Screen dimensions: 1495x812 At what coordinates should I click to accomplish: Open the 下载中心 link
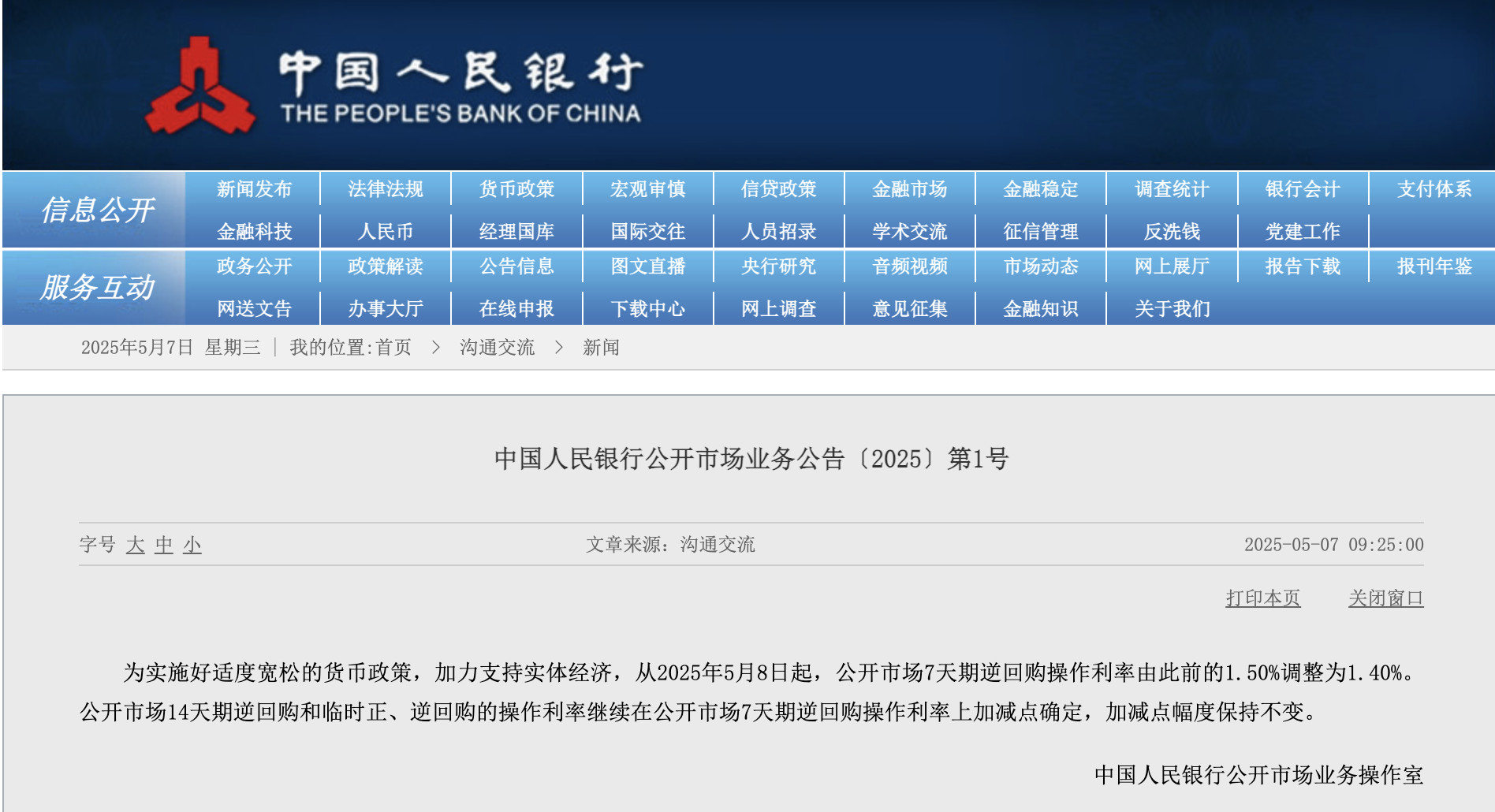(x=647, y=309)
